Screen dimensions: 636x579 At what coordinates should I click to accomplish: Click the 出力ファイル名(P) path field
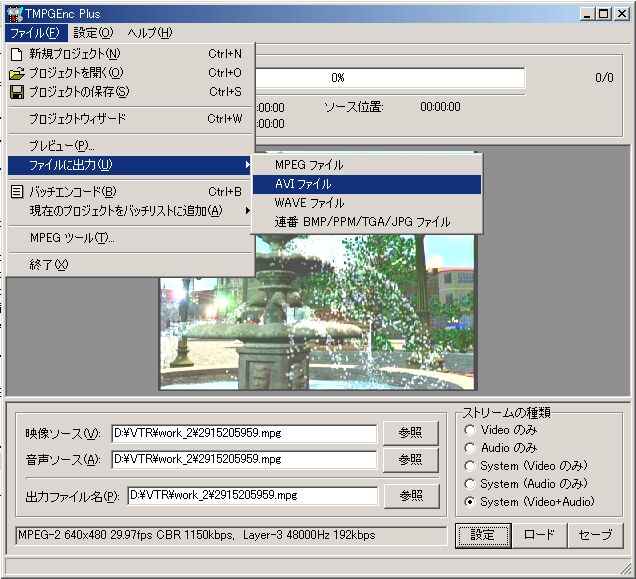click(252, 495)
